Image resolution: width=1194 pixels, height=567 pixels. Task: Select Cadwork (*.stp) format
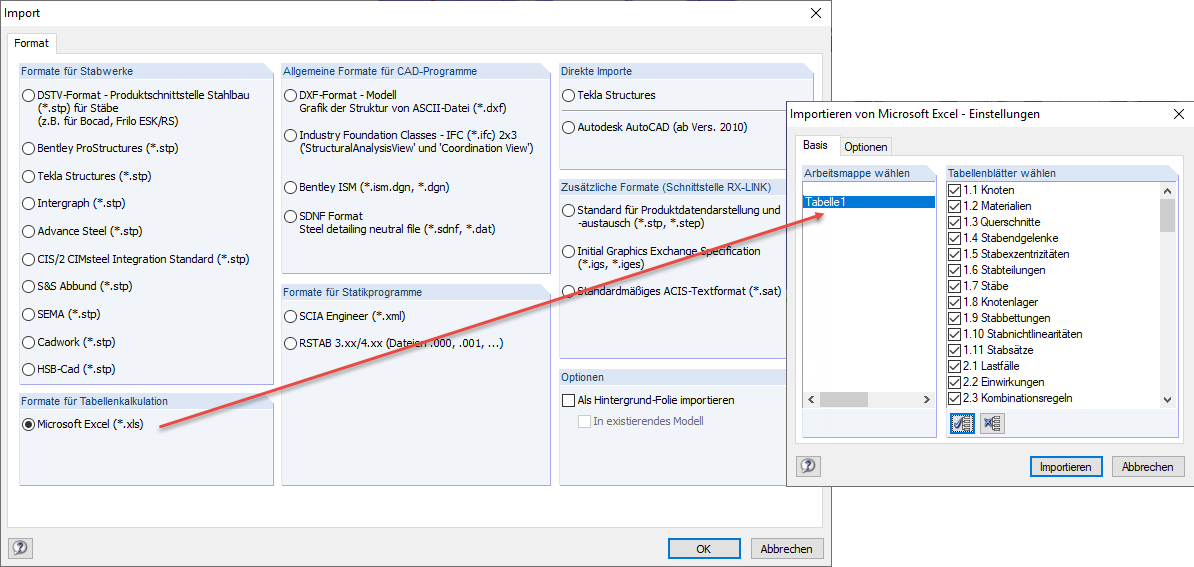(x=29, y=342)
